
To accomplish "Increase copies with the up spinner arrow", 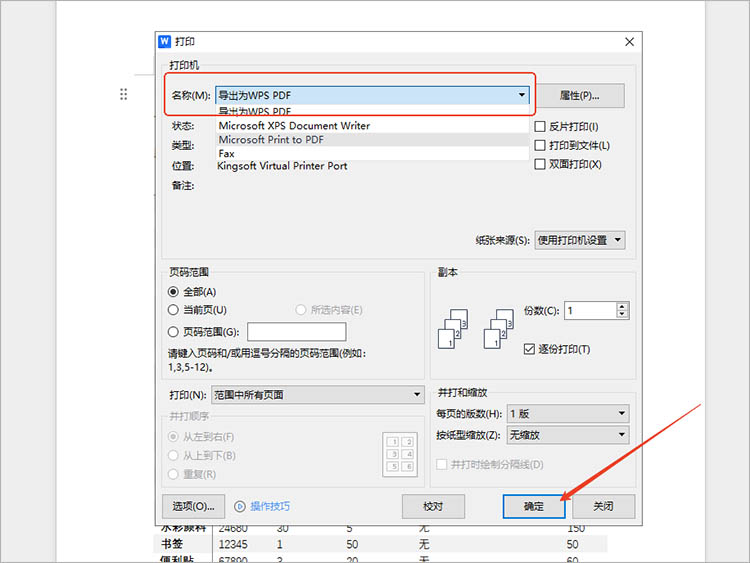I will [x=622, y=307].
